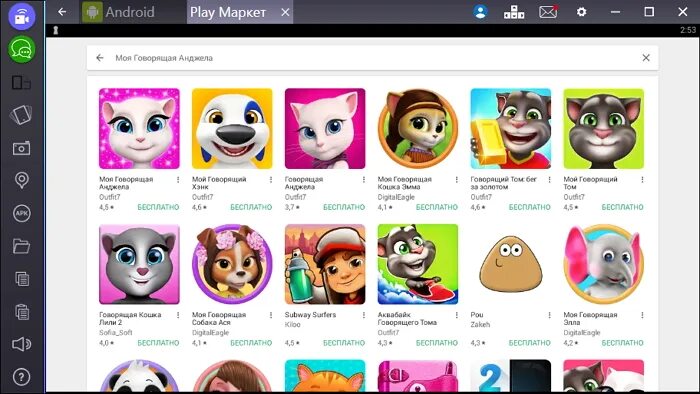The height and width of the screenshot is (394, 700).
Task: Click the Sofia_Soft developer name
Action: coord(116,332)
